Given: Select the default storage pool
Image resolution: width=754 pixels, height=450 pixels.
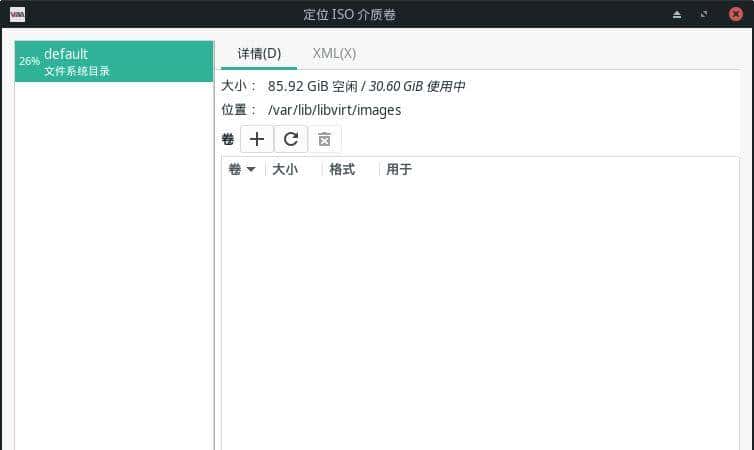Looking at the screenshot, I should [x=114, y=62].
